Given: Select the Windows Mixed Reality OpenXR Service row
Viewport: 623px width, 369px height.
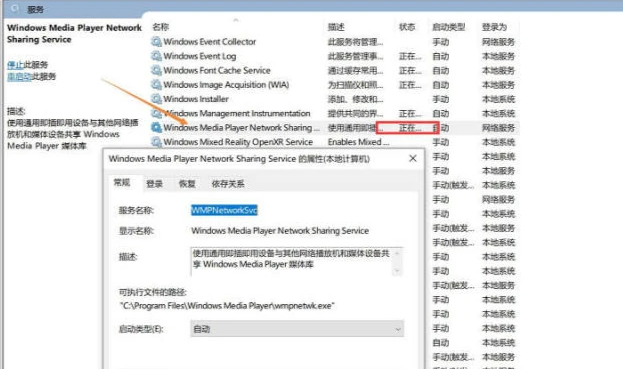Looking at the screenshot, I should [334, 142].
